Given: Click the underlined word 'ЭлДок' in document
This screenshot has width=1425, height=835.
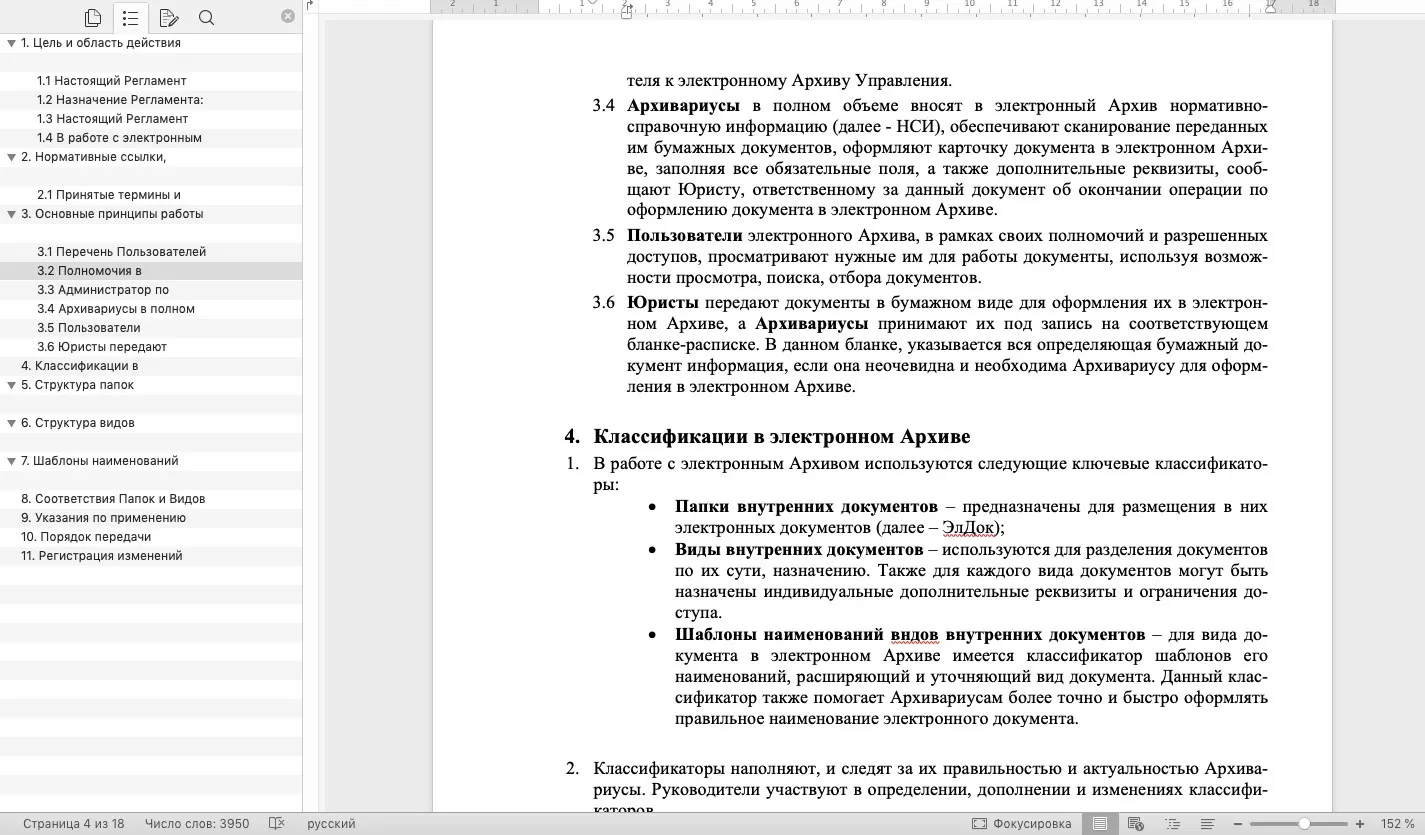Looking at the screenshot, I should 969,528.
